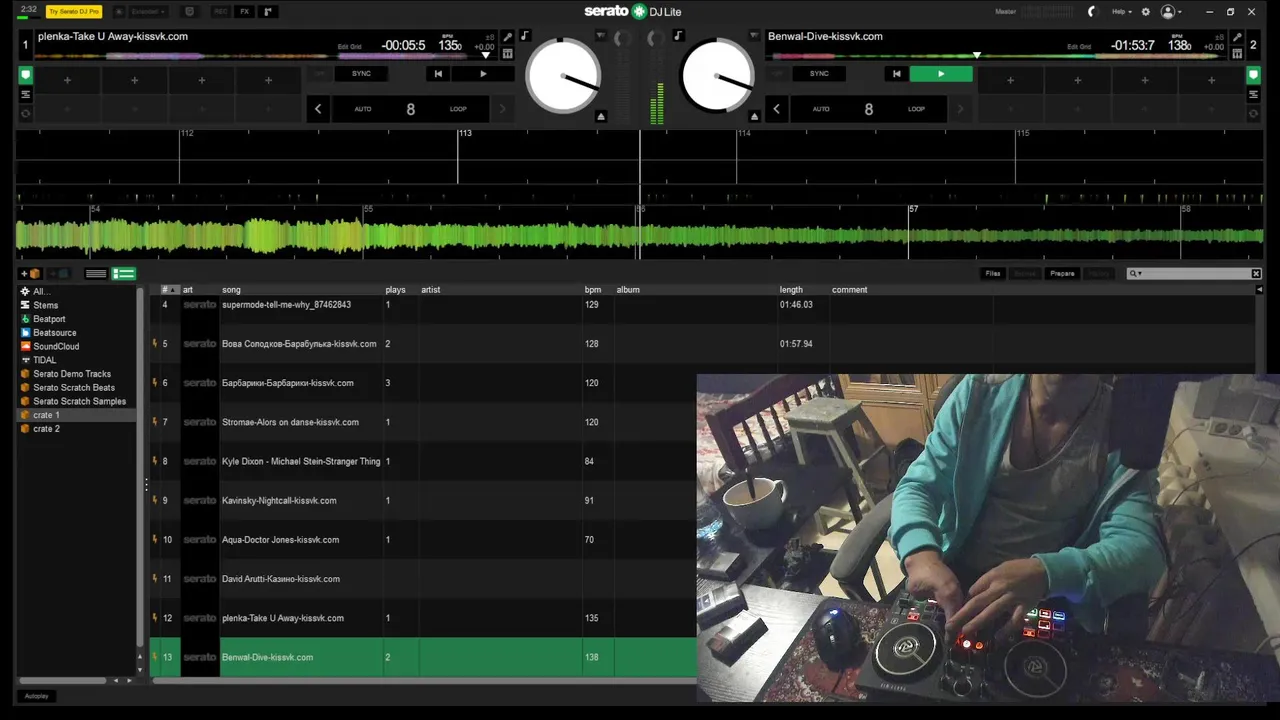This screenshot has width=1280, height=720.
Task: Jump to previous track start on deck 2
Action: click(896, 74)
